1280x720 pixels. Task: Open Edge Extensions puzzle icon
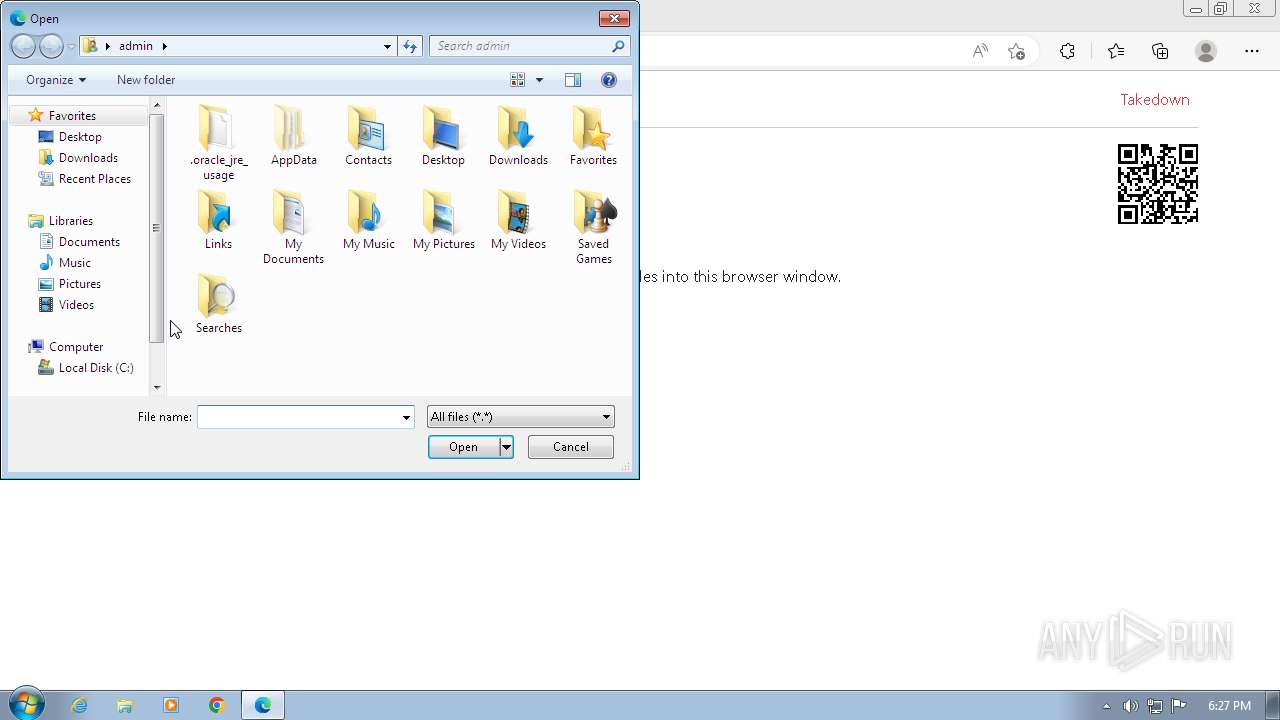1068,51
